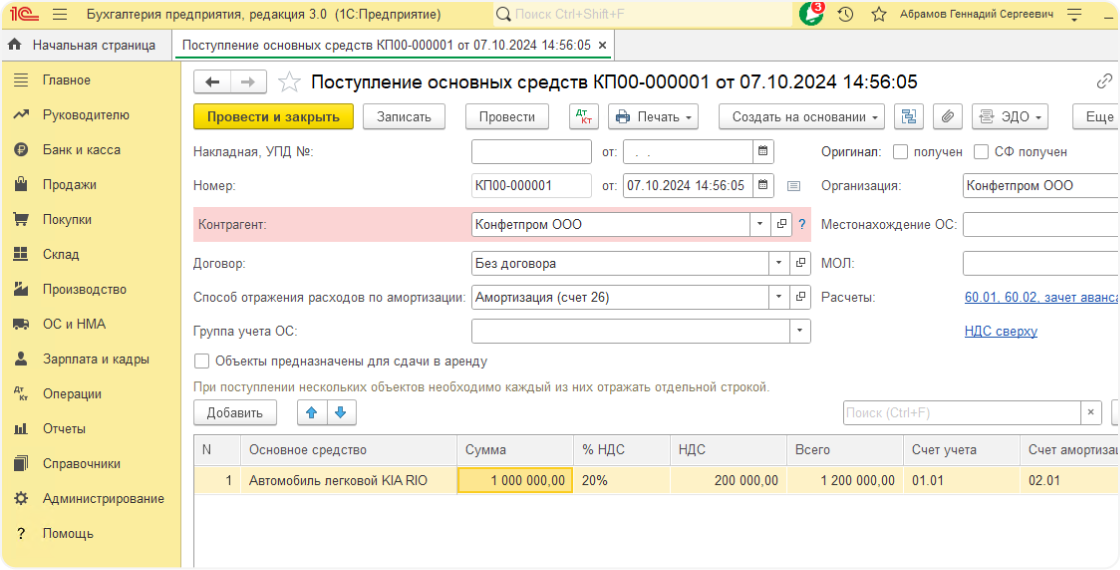Click the home icon of Начальная страница
Screen dimensions: 1120x570
[14, 45]
